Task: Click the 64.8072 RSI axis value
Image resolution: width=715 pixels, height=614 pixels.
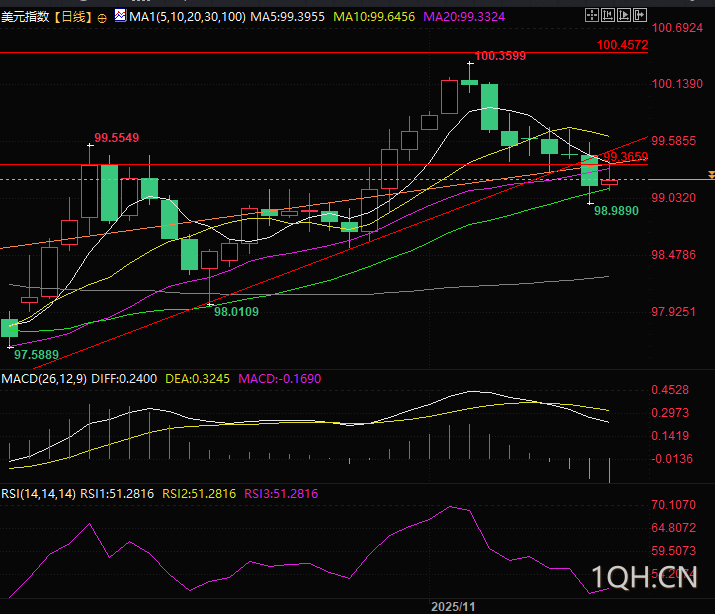Action: [674, 528]
